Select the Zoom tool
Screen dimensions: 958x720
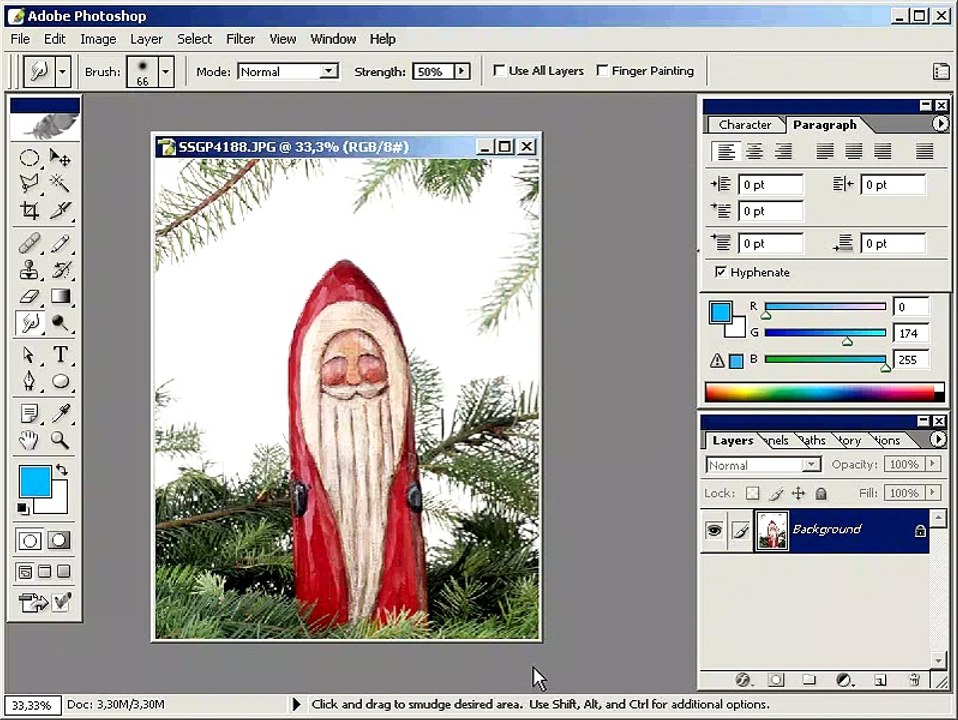pos(60,440)
